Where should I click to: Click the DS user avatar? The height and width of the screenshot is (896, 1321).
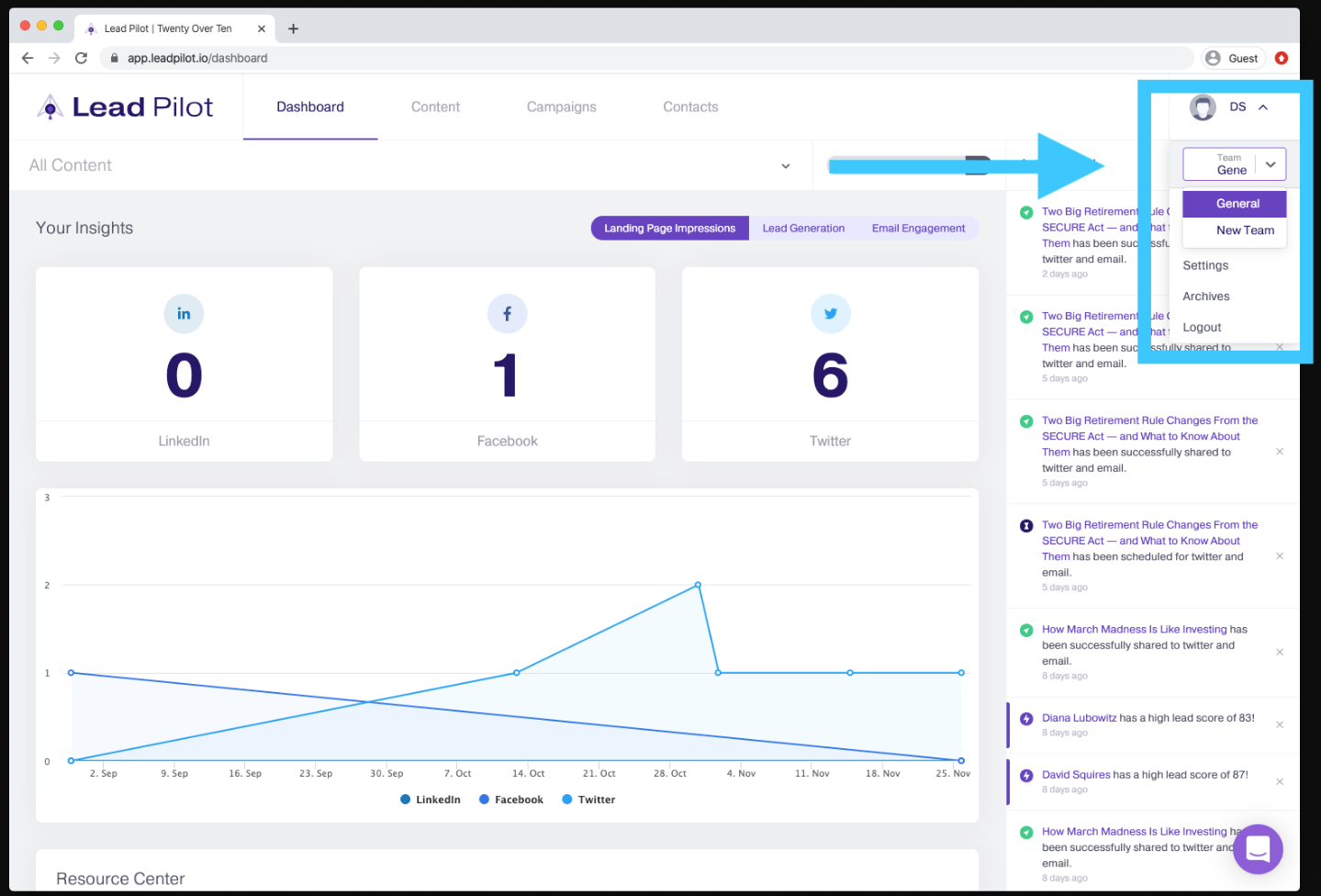coord(1203,107)
